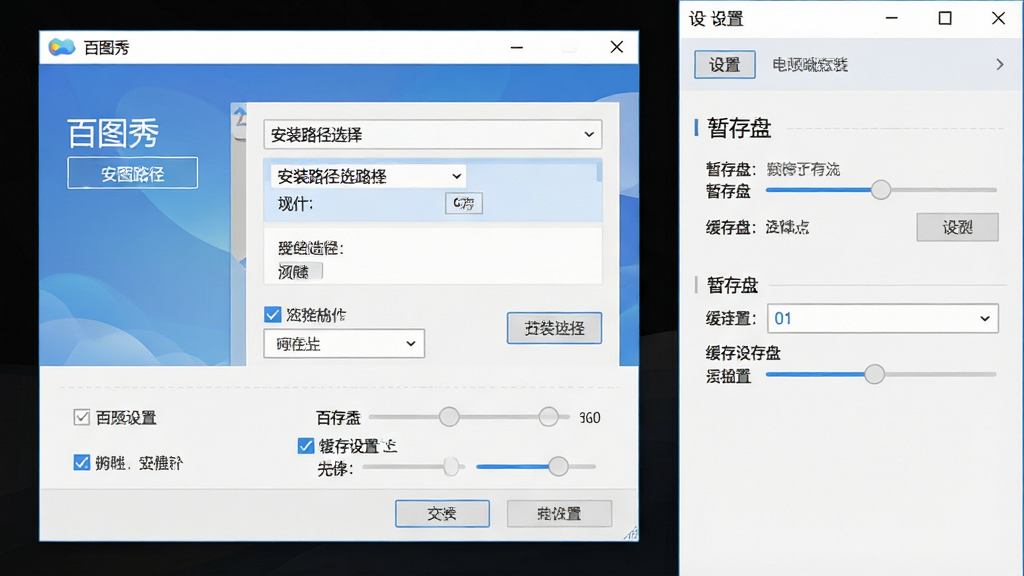Open the dropdown below the install panel checkbox
Image resolution: width=1024 pixels, height=576 pixels.
coord(344,344)
